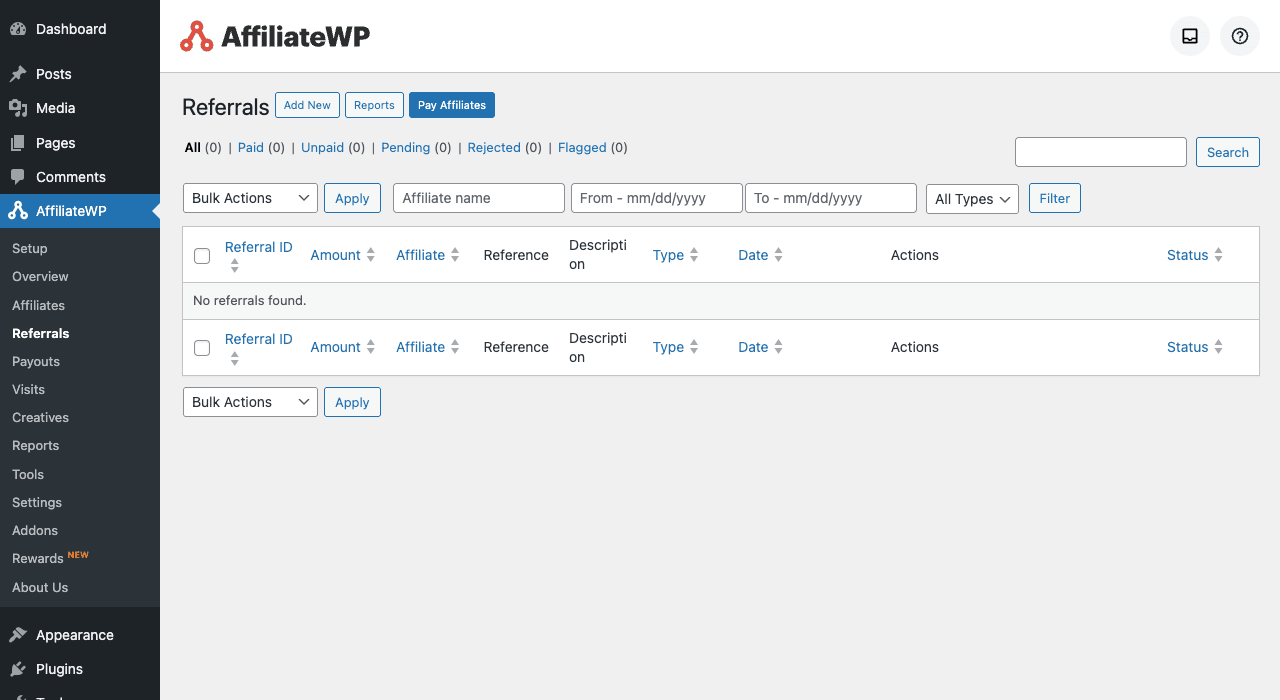1280x700 pixels.
Task: Focus the Affiliate name input field
Action: click(479, 198)
